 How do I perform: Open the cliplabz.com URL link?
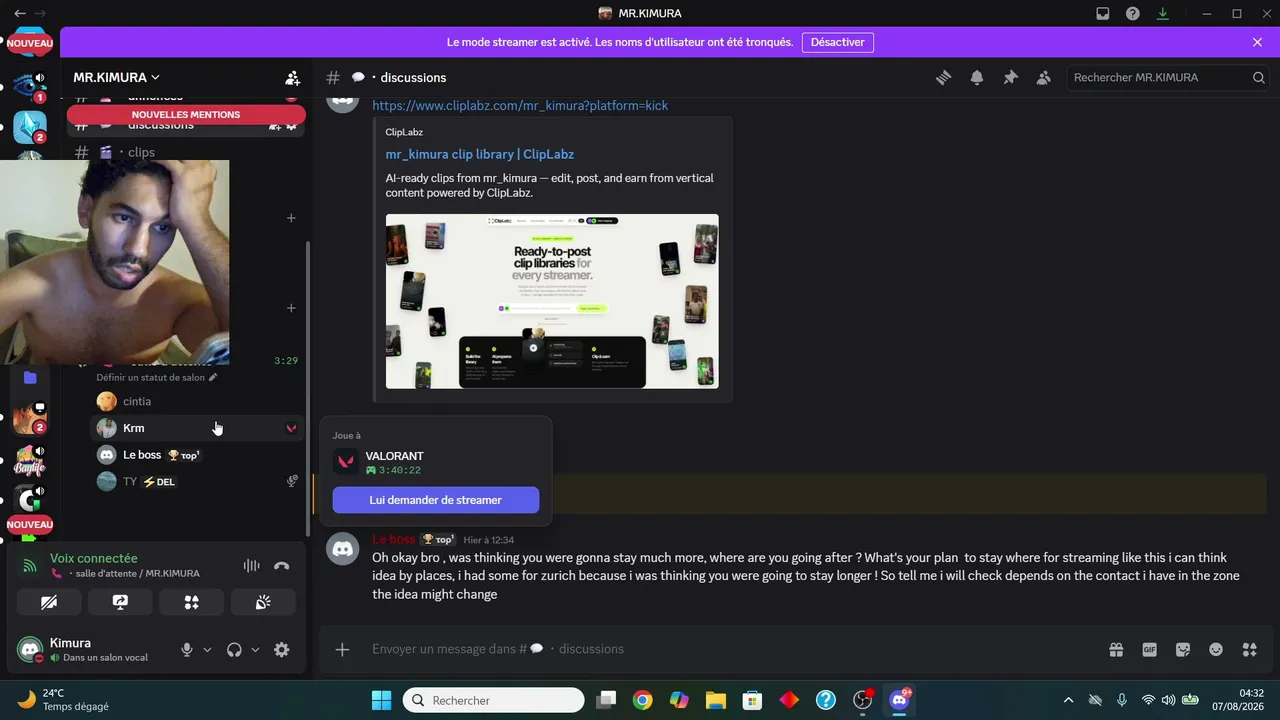tap(520, 106)
